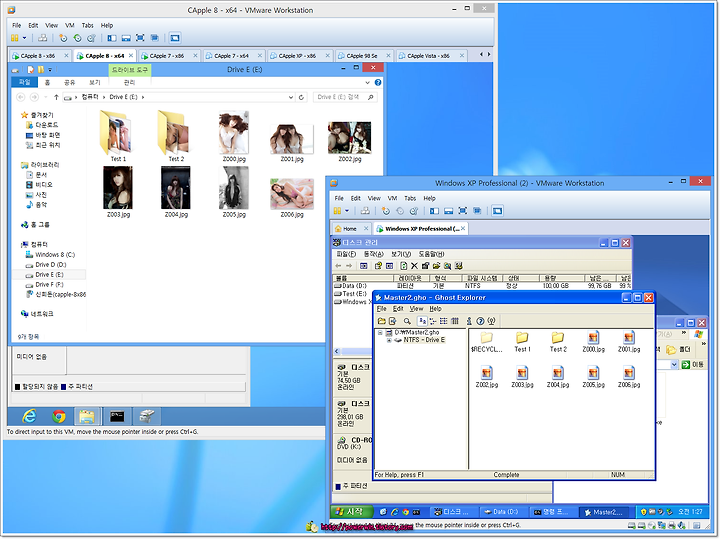
Task: Toggle console view button in CApple 8 toolbar
Action: (x=175, y=38)
